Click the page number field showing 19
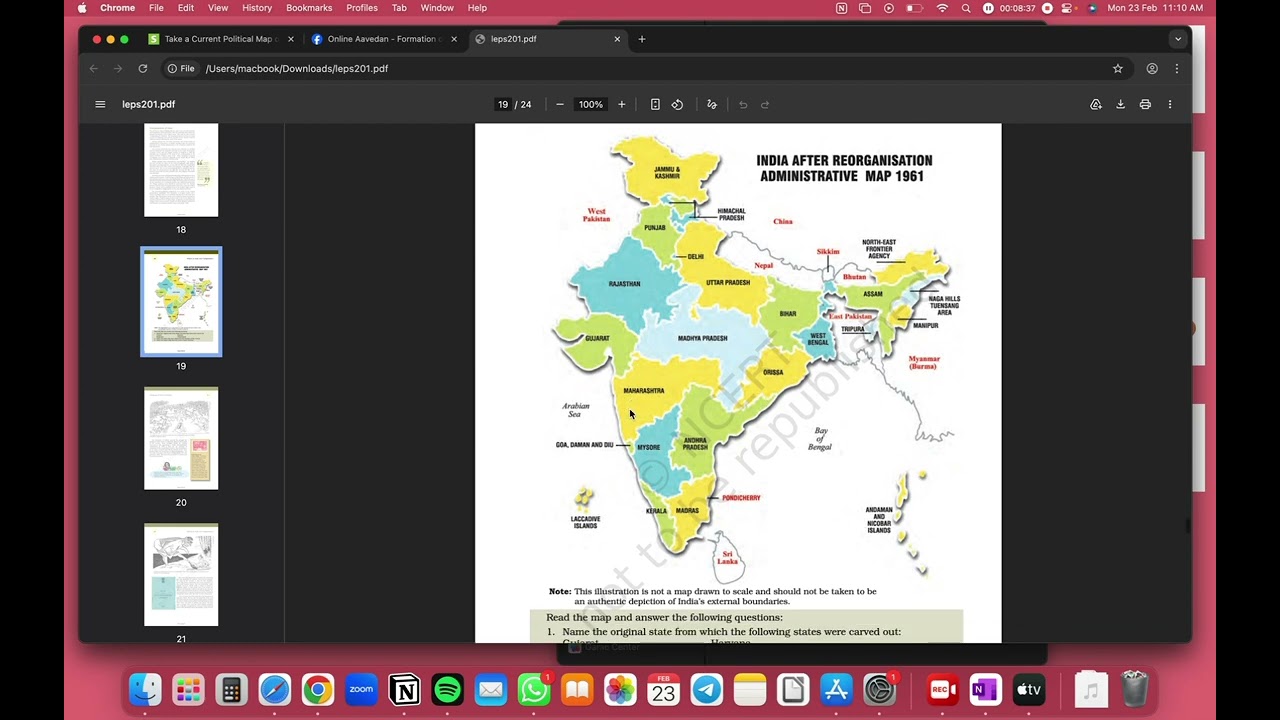 tap(503, 104)
